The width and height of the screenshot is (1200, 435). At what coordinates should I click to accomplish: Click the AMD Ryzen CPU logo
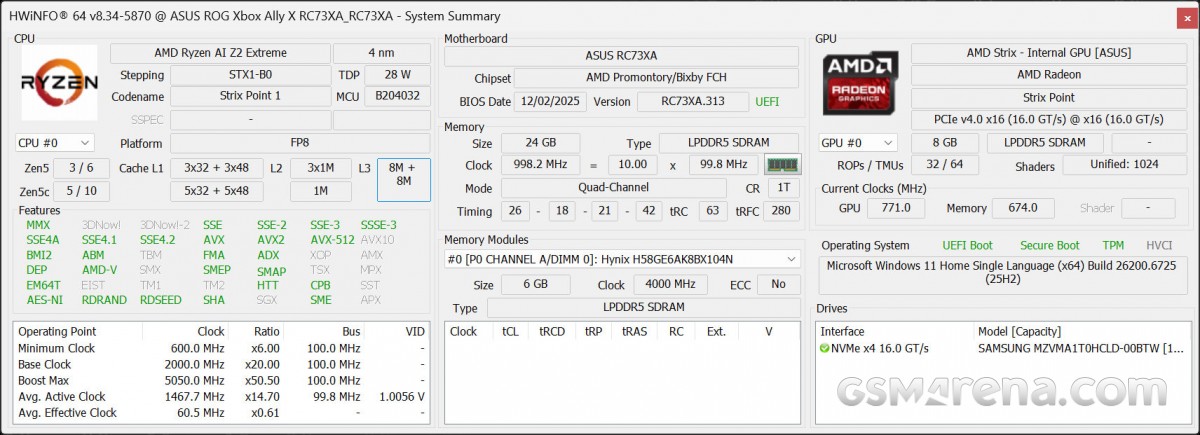pos(59,83)
